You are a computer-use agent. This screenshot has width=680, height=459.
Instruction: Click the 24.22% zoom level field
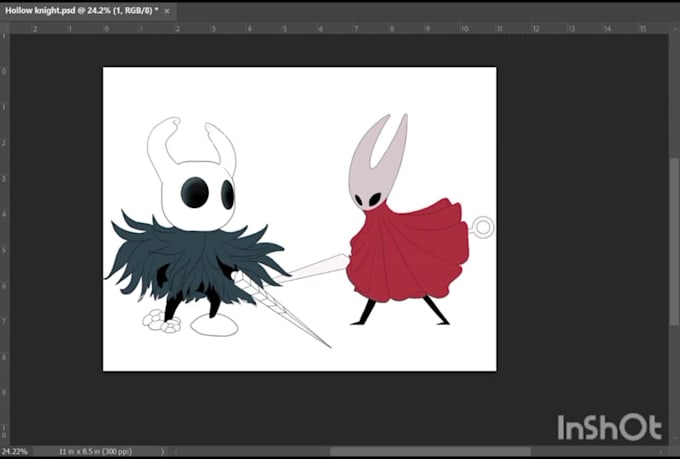click(16, 452)
